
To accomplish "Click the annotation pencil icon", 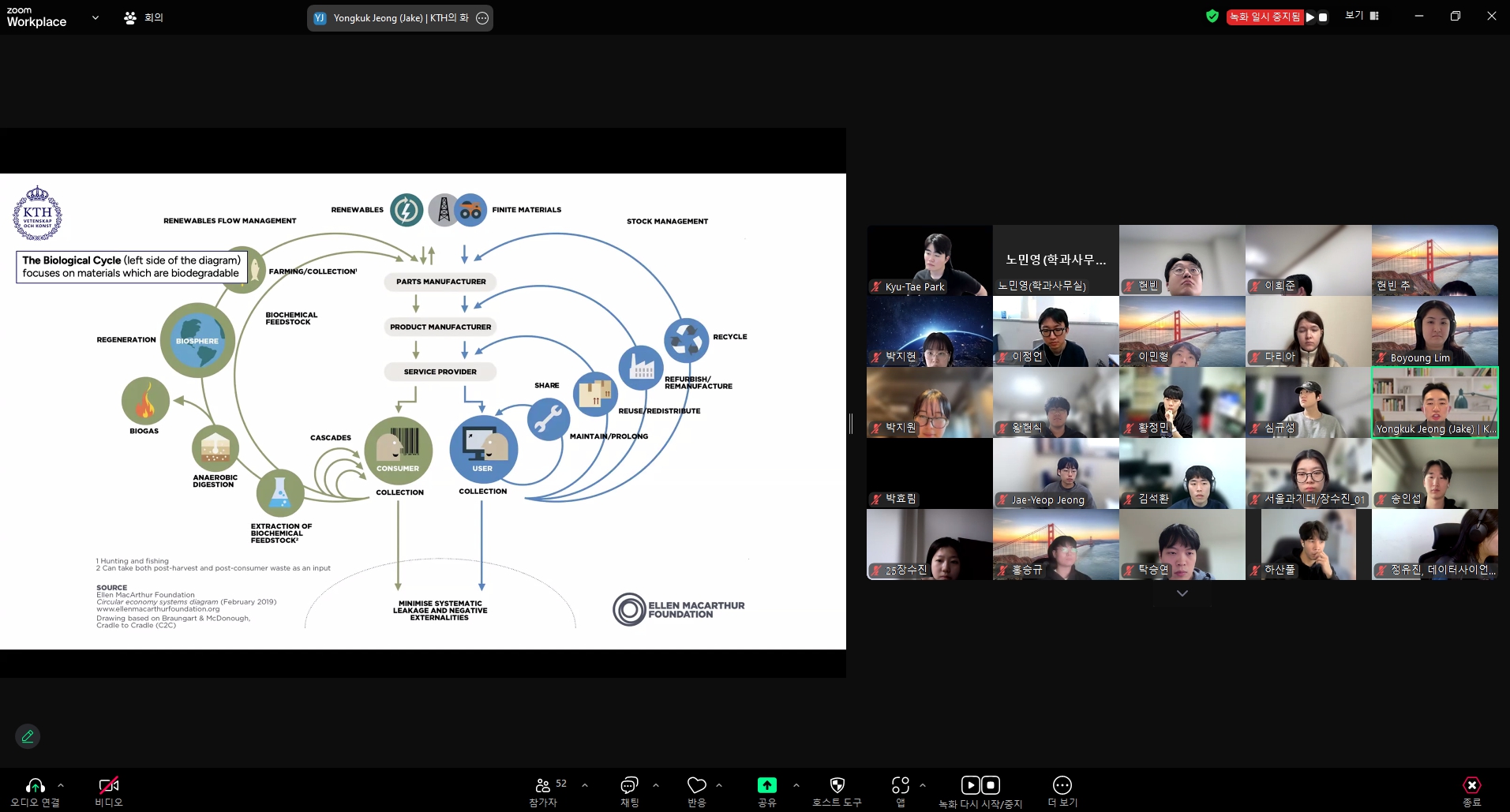I will pos(28,736).
